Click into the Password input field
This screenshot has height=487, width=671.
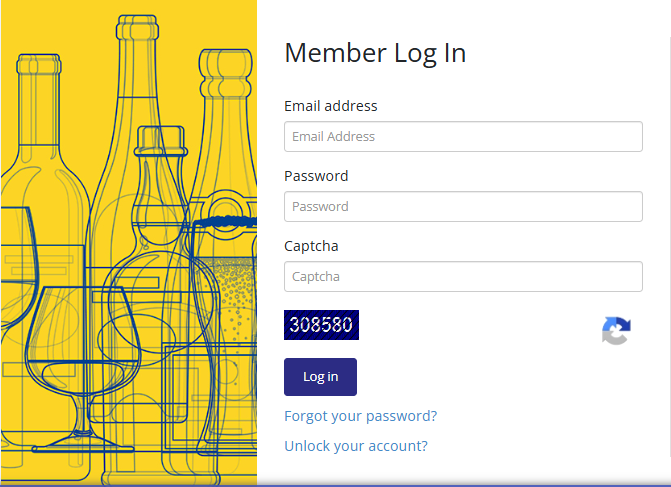pos(463,207)
